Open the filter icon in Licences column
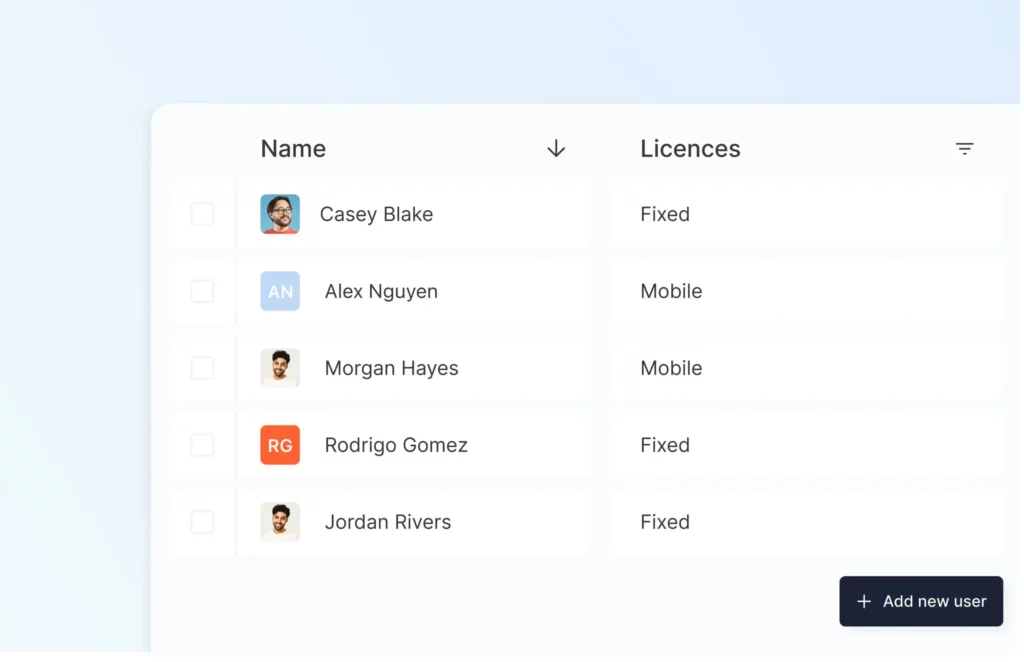 coord(964,149)
